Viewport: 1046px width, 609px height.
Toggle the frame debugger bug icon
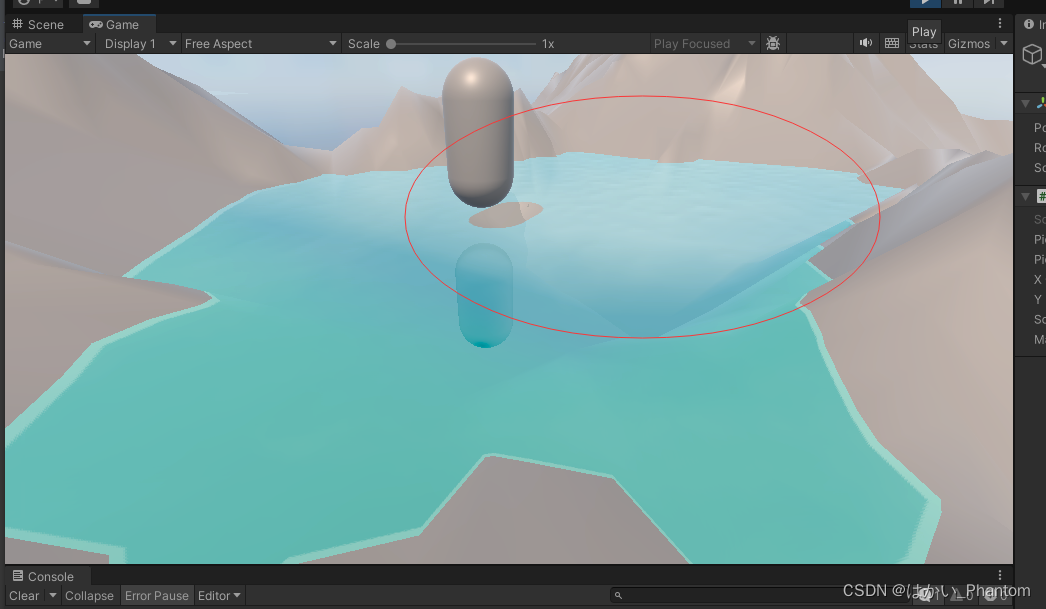[x=773, y=44]
